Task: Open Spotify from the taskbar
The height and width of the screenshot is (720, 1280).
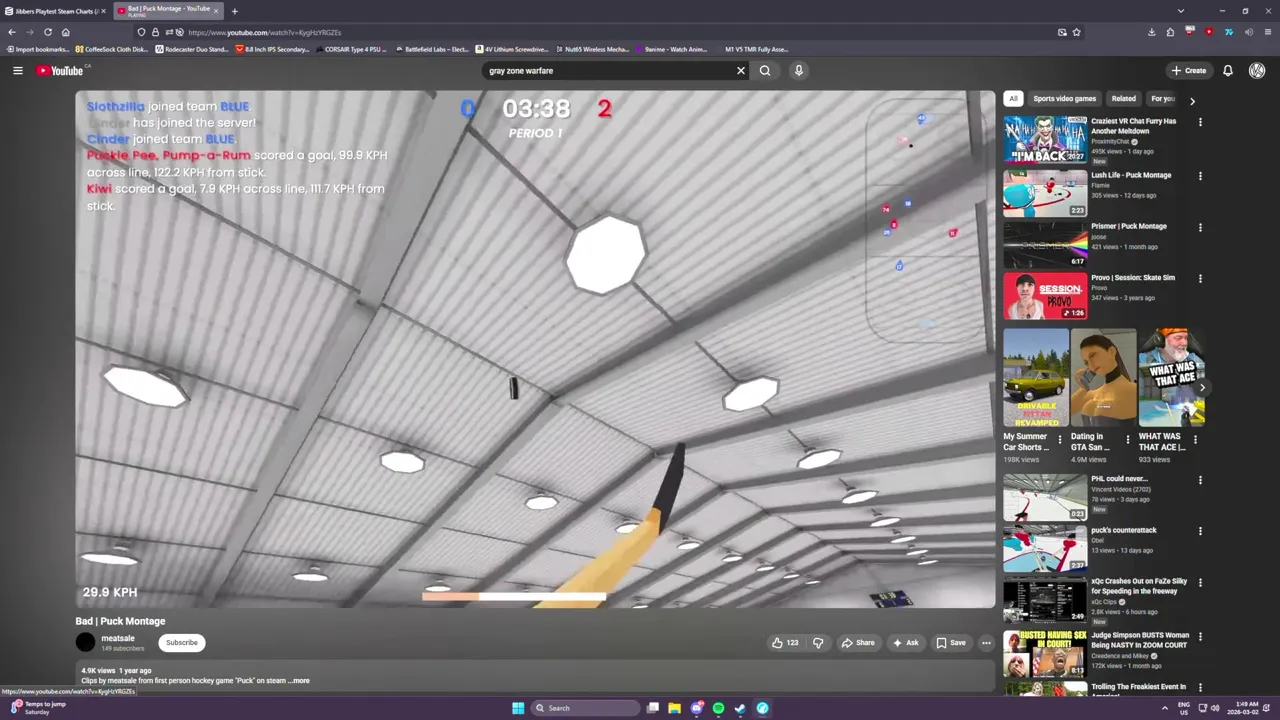Action: (718, 708)
